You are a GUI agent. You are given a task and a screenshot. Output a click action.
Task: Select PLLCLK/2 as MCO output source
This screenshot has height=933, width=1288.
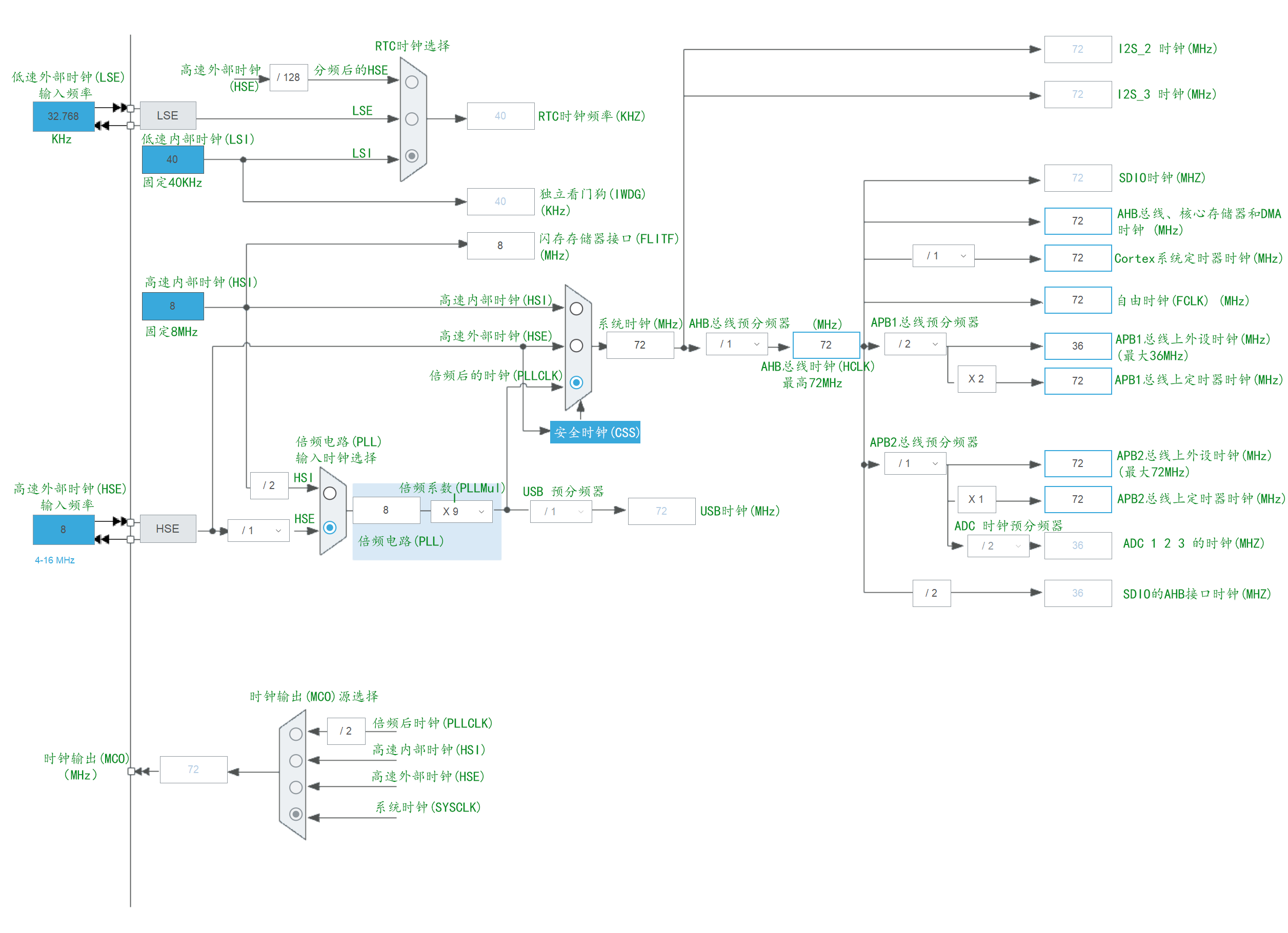296,734
